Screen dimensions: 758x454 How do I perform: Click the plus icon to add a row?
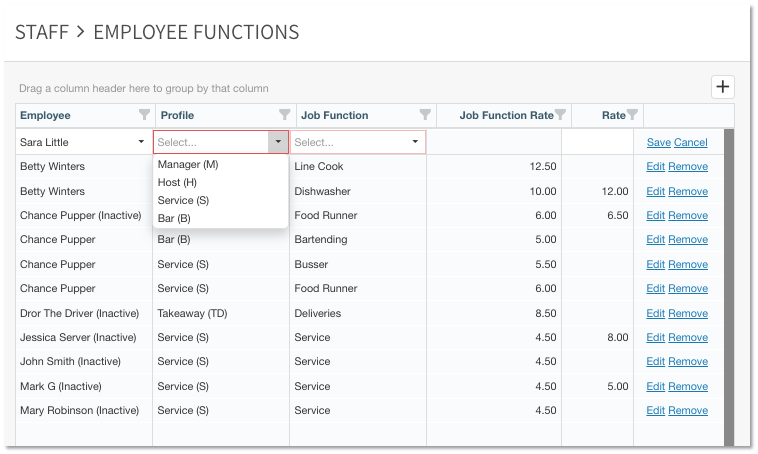722,87
